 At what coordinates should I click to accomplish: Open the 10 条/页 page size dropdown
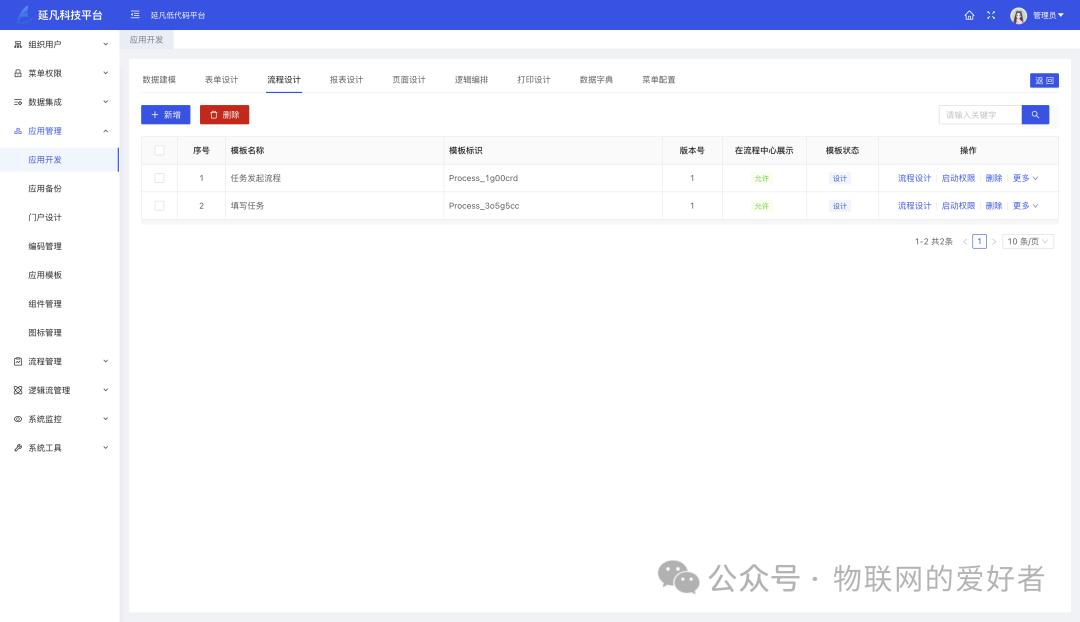(1028, 242)
